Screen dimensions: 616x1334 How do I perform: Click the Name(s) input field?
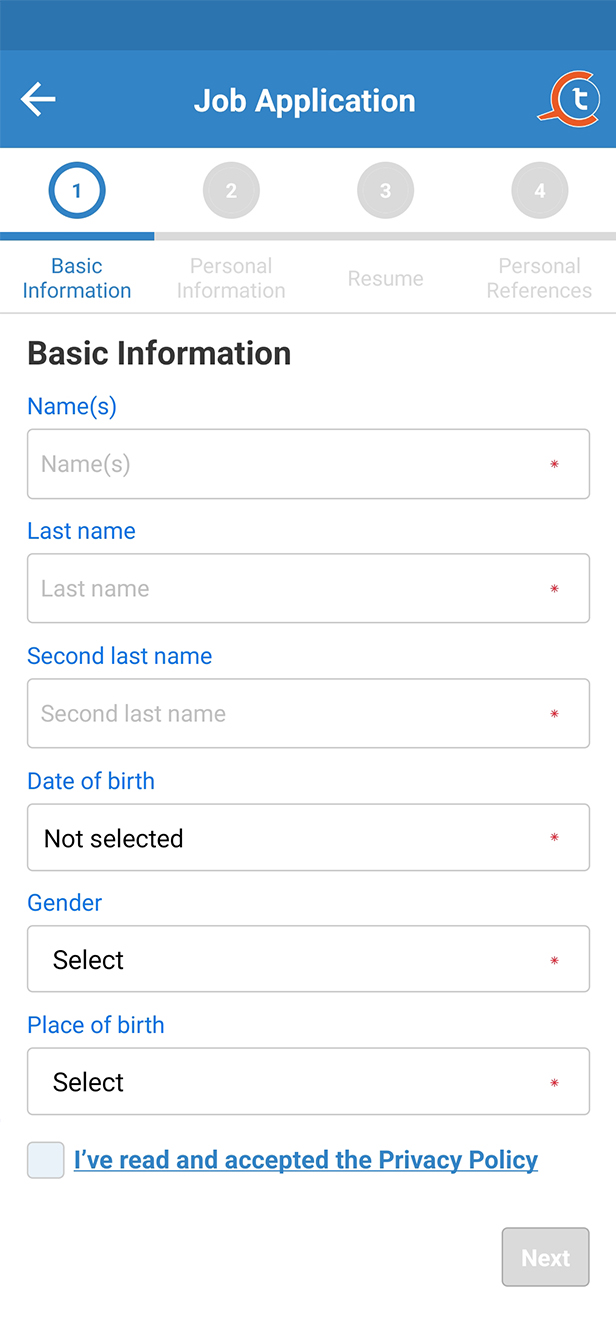click(308, 463)
